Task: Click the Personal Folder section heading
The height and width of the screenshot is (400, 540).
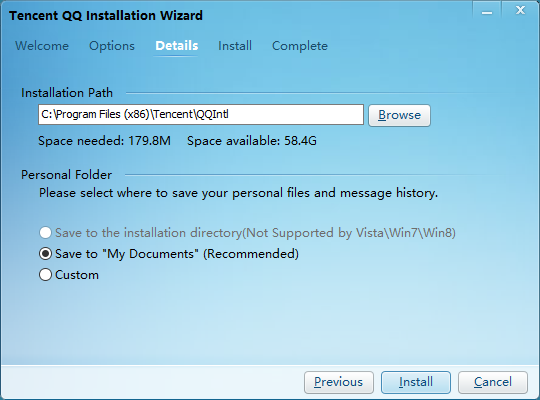Action: [x=66, y=175]
